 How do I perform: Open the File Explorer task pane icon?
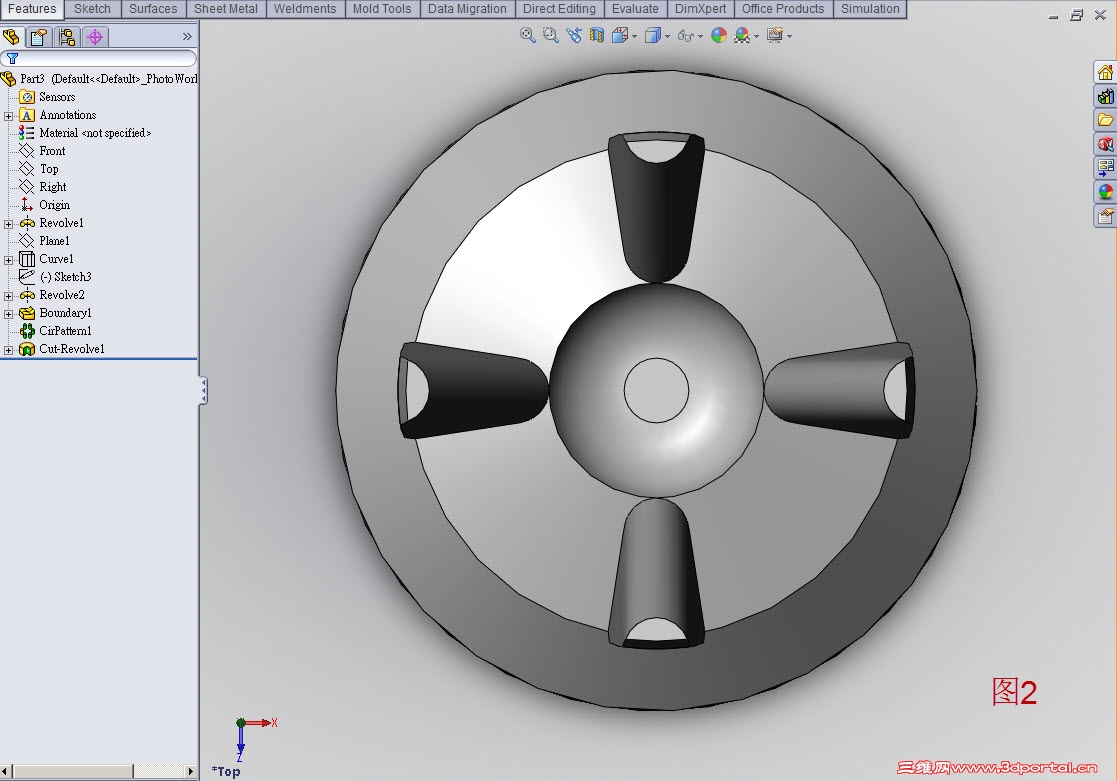pos(1105,120)
